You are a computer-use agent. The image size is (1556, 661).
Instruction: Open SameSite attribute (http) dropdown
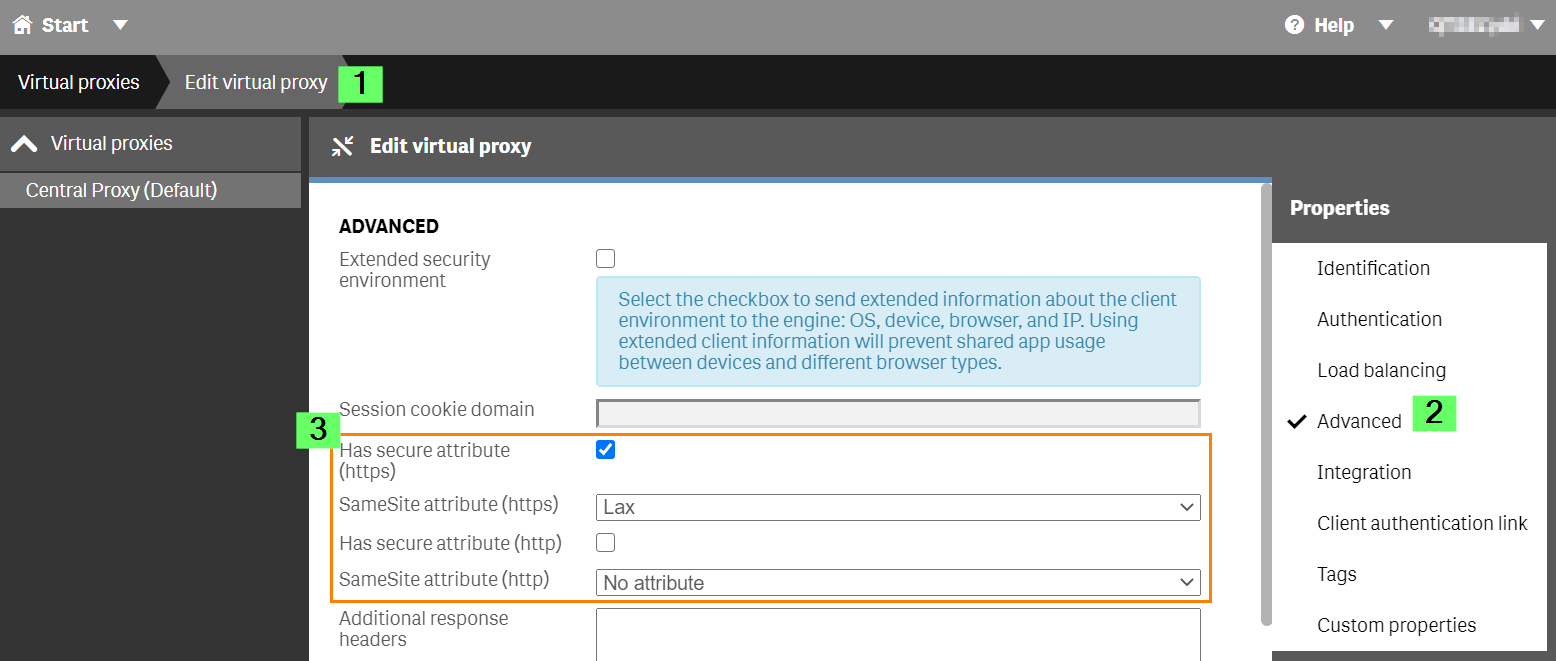point(898,582)
